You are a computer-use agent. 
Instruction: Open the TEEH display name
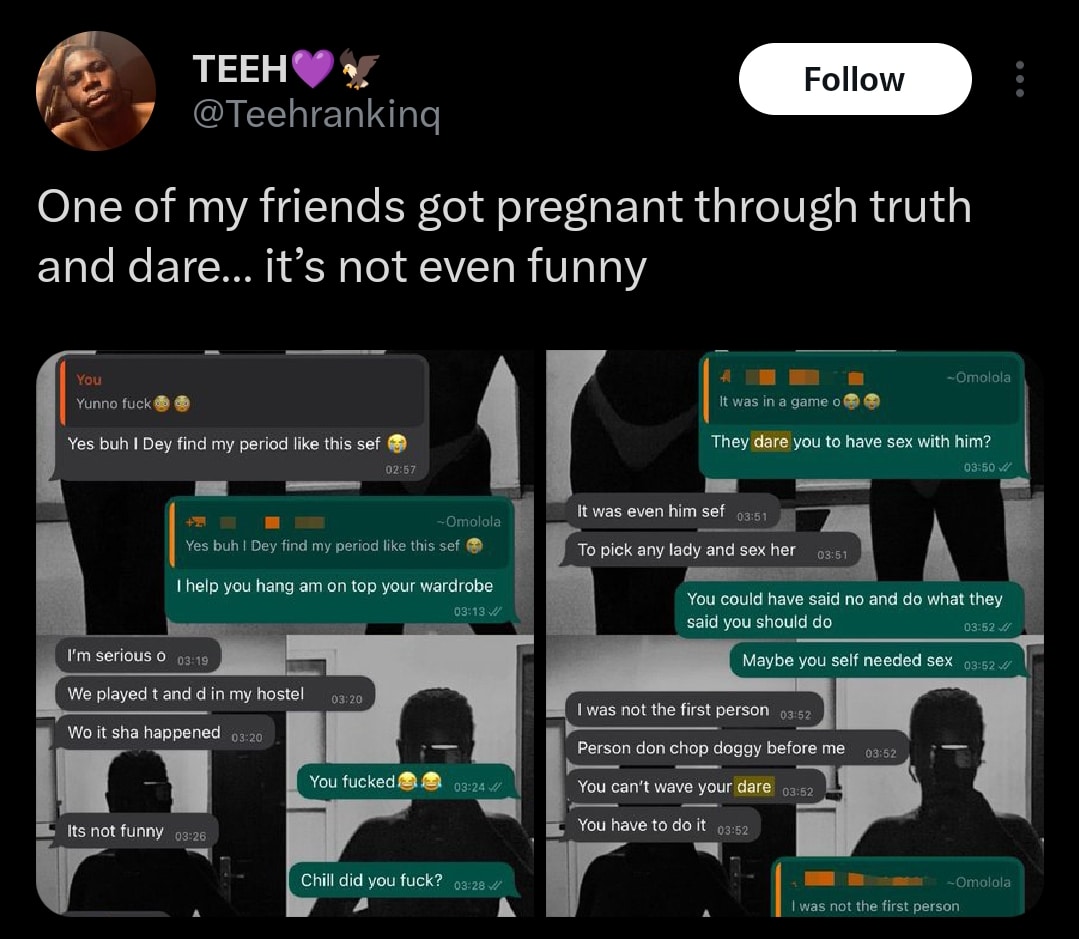[x=240, y=69]
